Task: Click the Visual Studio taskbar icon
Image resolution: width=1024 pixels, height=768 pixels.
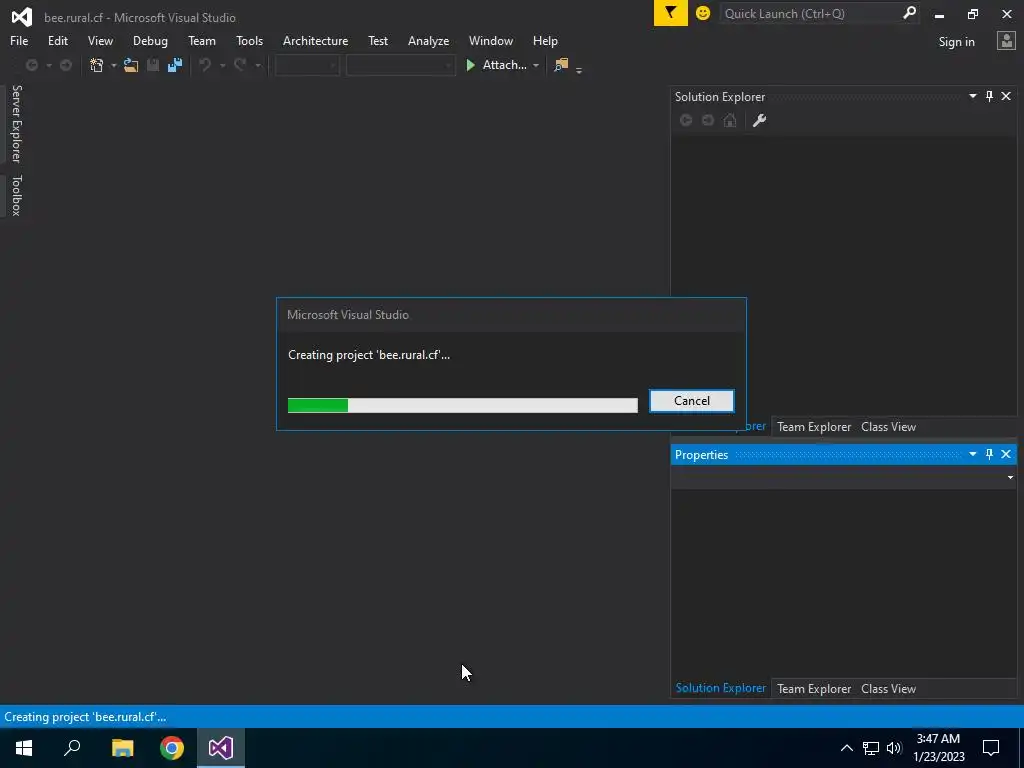Action: click(x=221, y=748)
